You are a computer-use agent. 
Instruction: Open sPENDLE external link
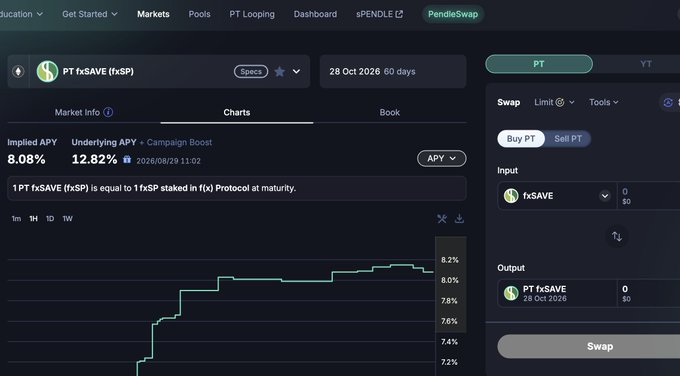pos(379,14)
